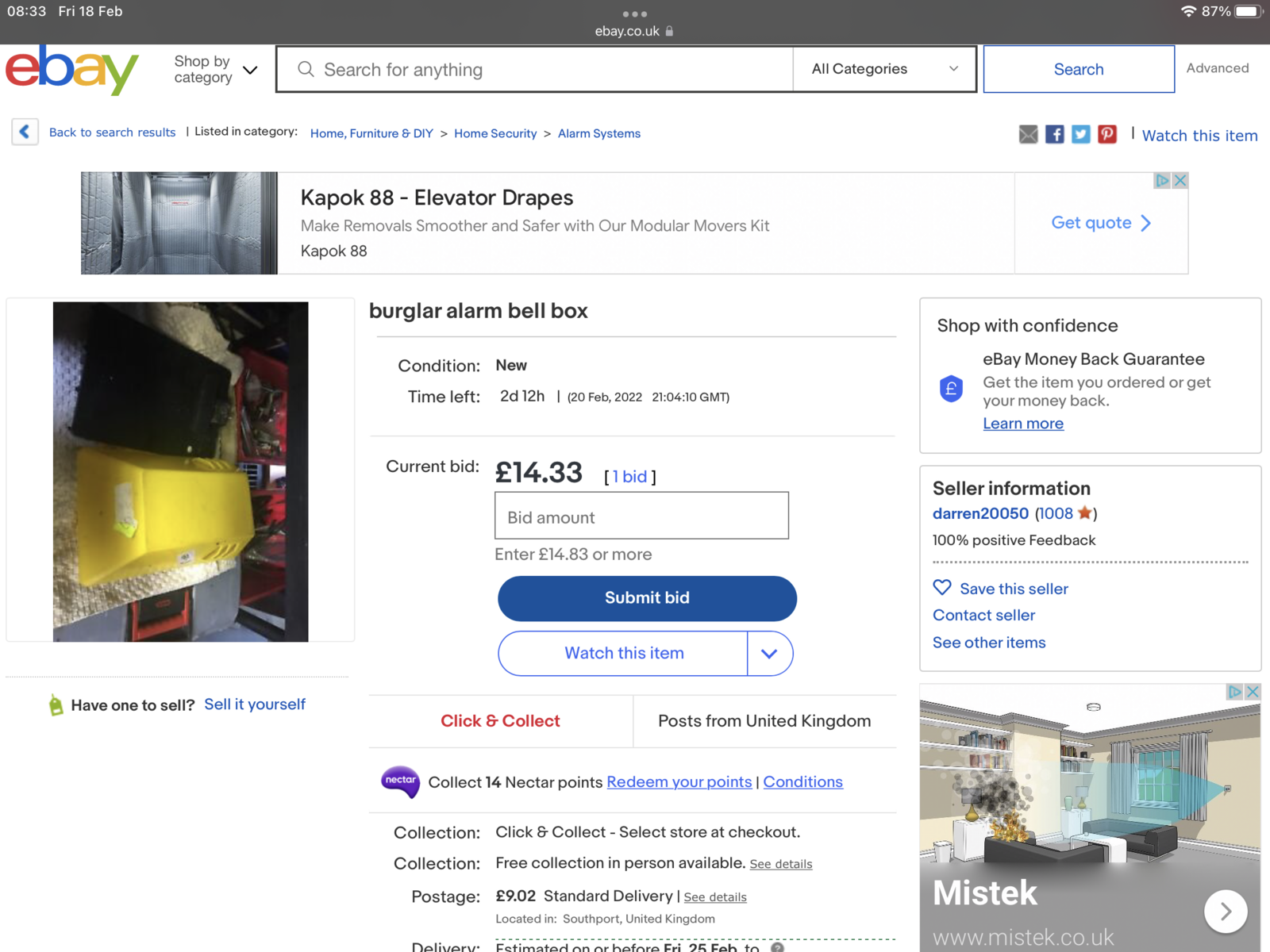1270x952 pixels.
Task: Click into the Bid amount field
Action: [x=641, y=516]
